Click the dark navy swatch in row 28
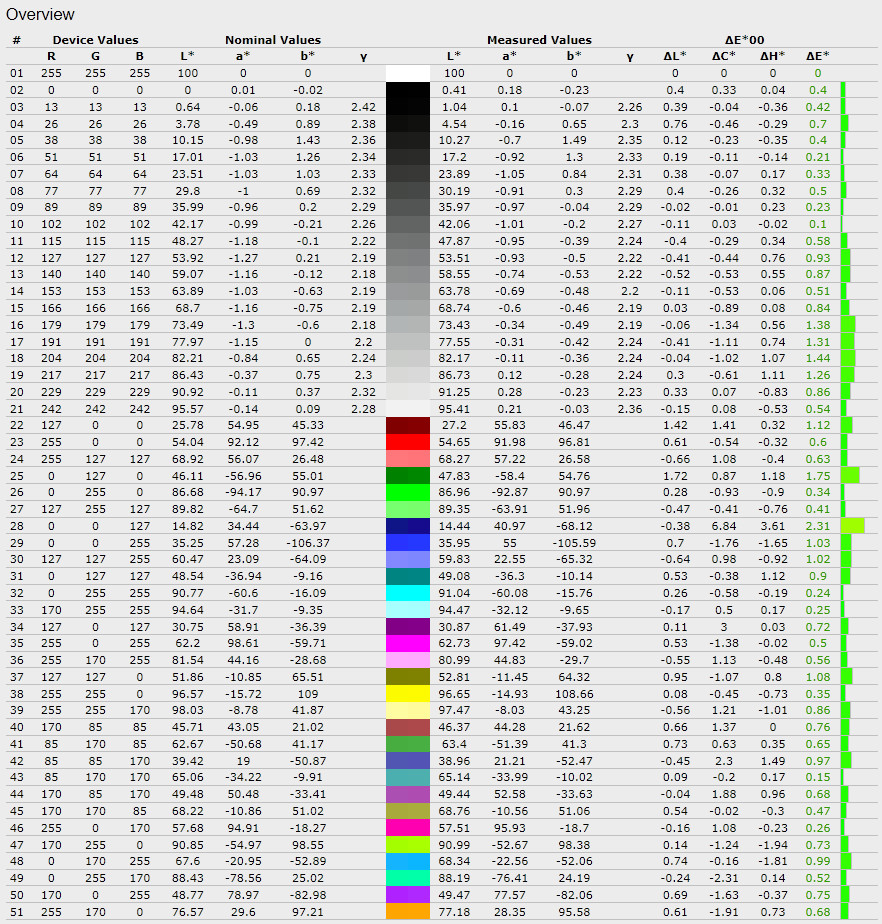882x924 pixels. pyautogui.click(x=407, y=526)
